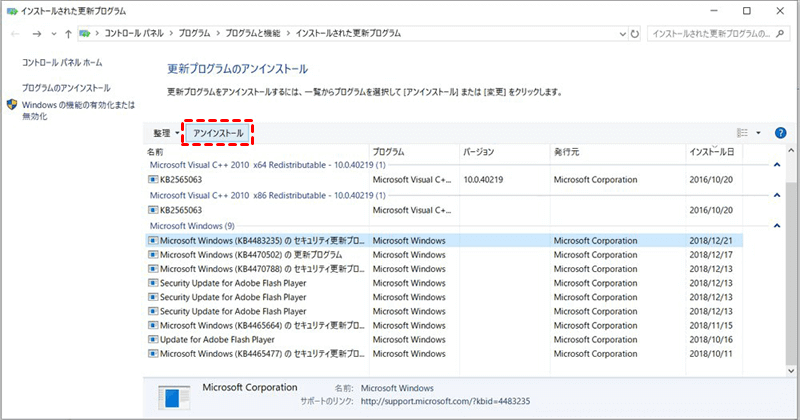800x420 pixels.
Task: Select the KB4465664 security update row
Action: pos(444,326)
